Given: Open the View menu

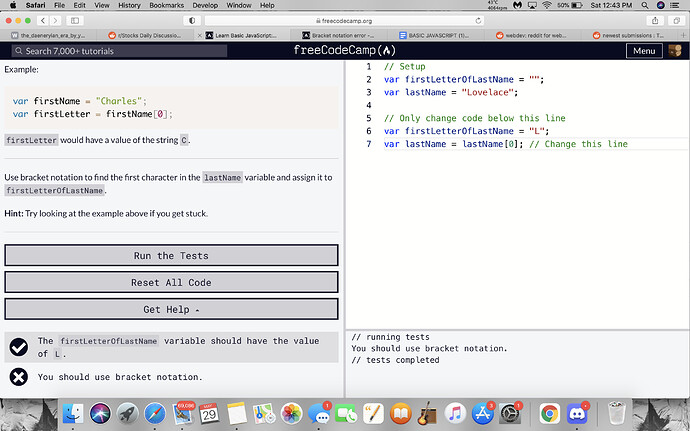Looking at the screenshot, I should 102,5.
